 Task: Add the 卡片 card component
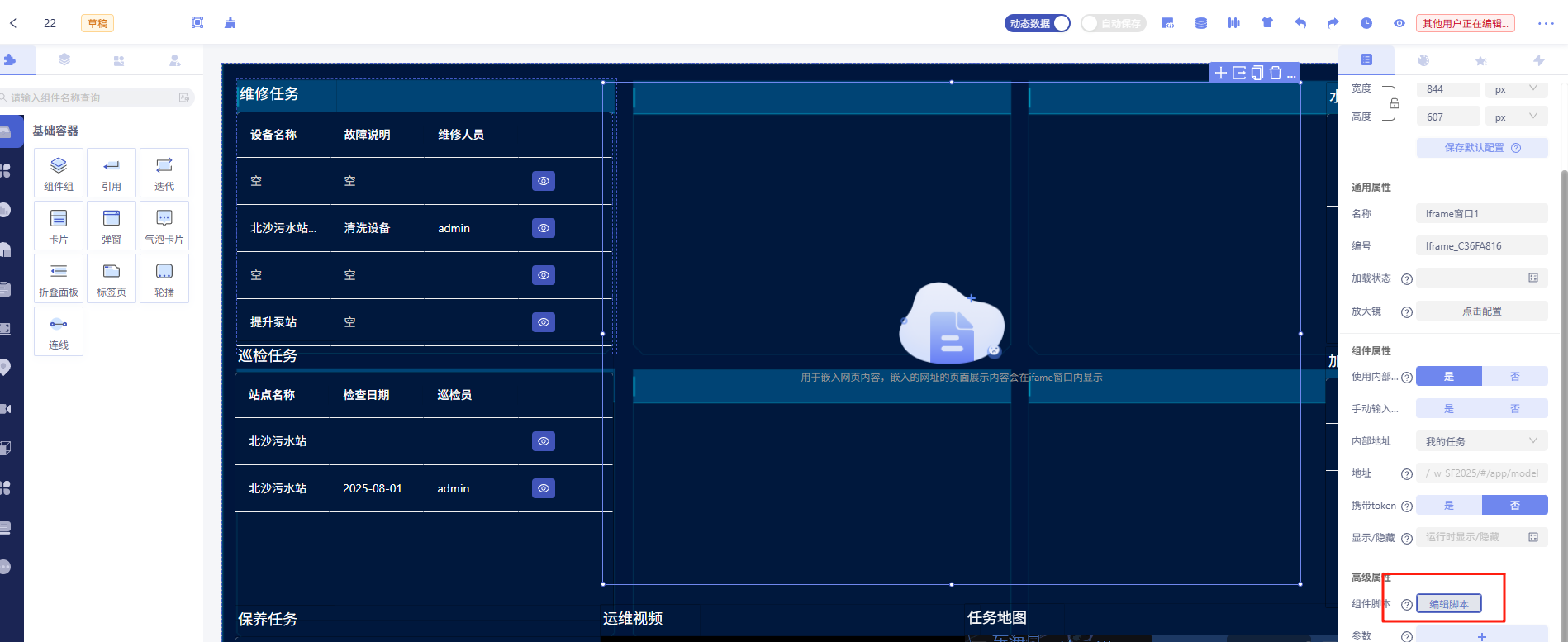tap(59, 226)
